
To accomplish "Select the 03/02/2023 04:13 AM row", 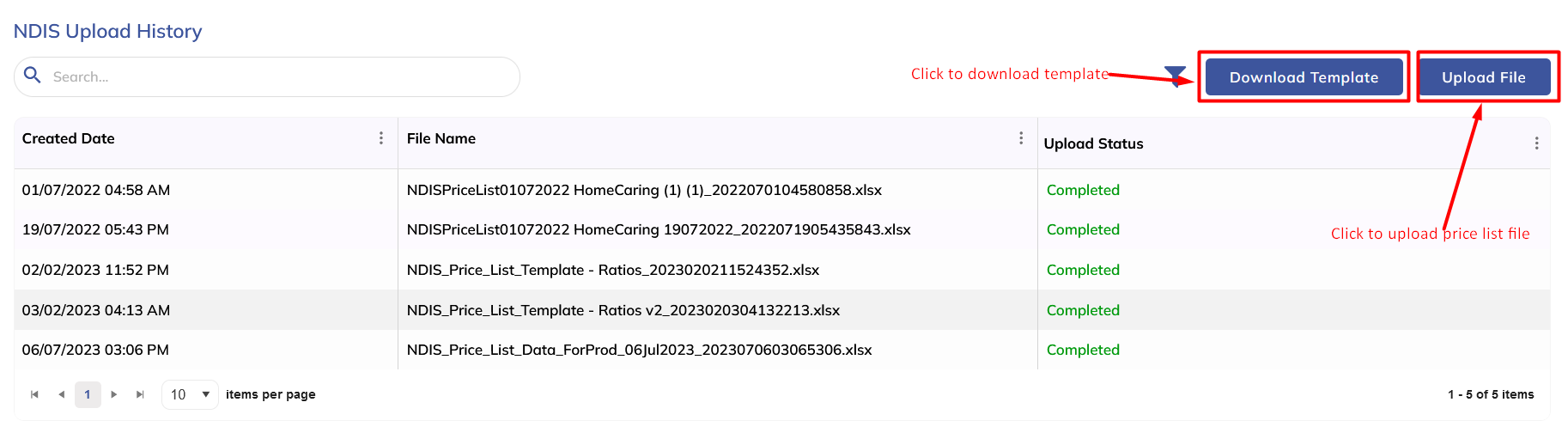I will pyautogui.click(x=96, y=310).
